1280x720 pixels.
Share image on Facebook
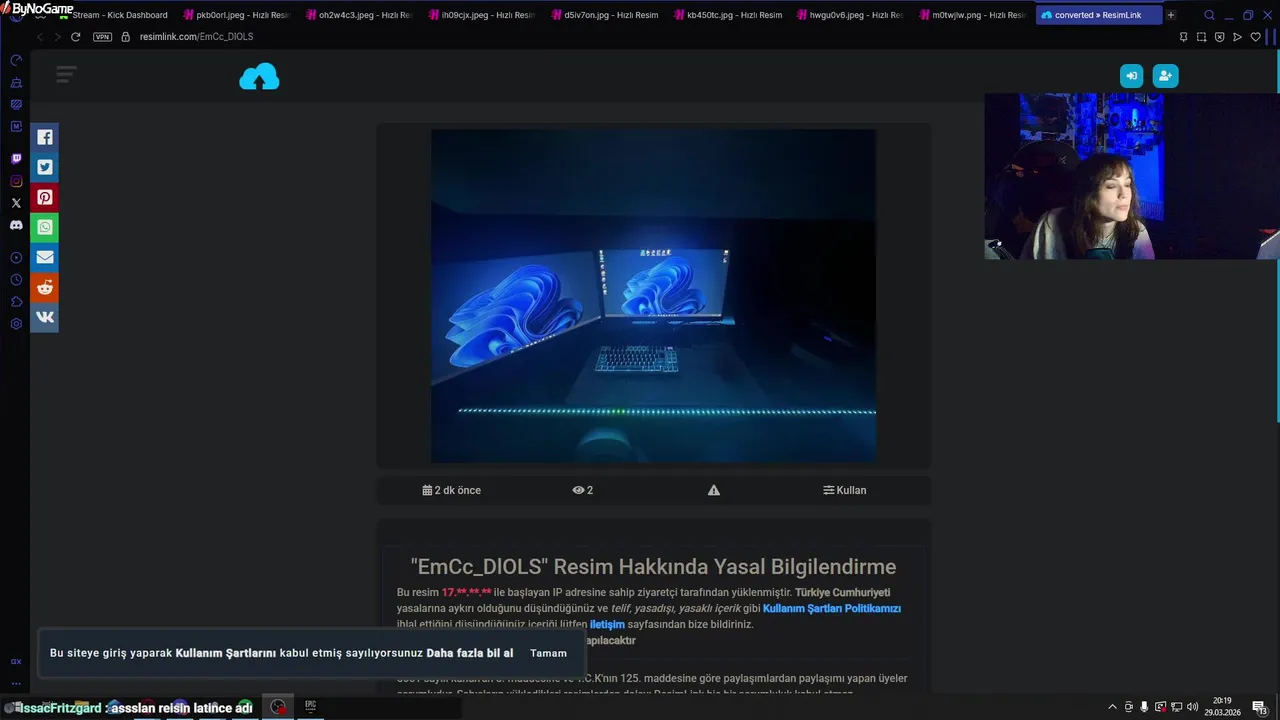[x=45, y=137]
